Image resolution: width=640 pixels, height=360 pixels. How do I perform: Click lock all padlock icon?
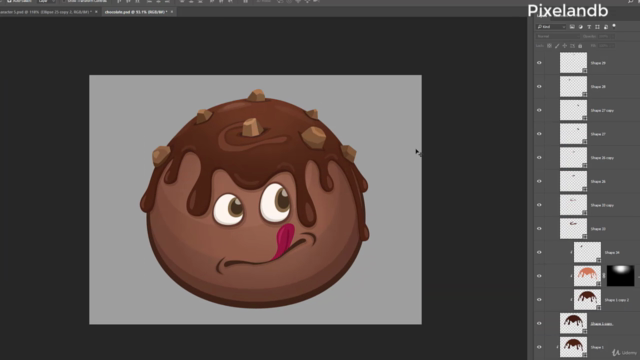tap(580, 46)
